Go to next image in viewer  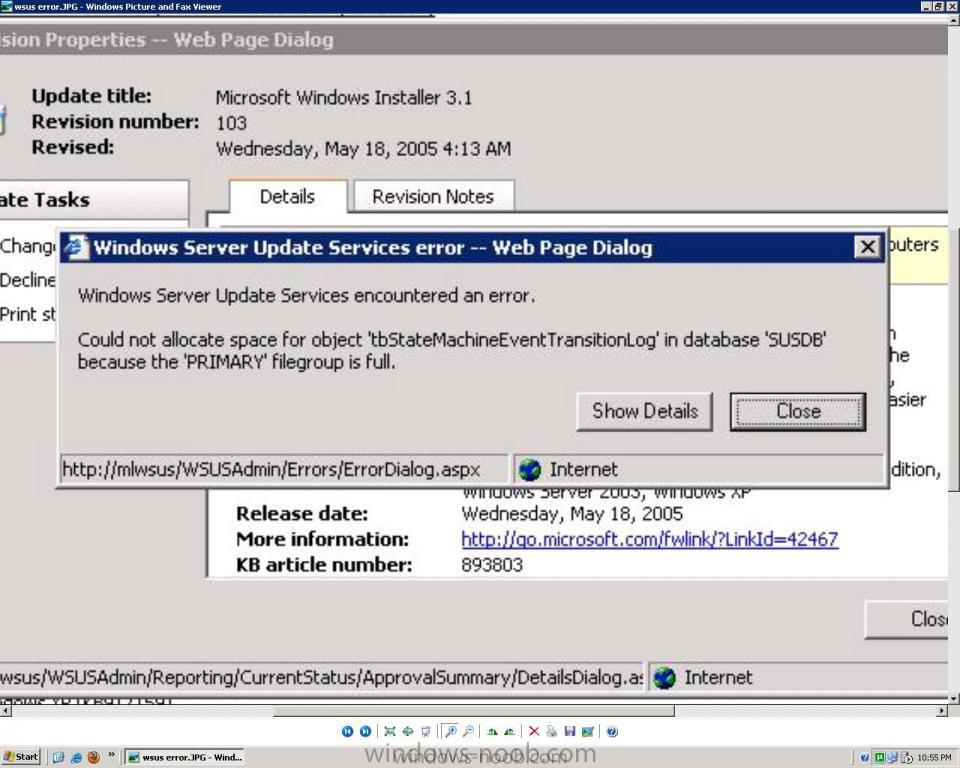point(366,731)
